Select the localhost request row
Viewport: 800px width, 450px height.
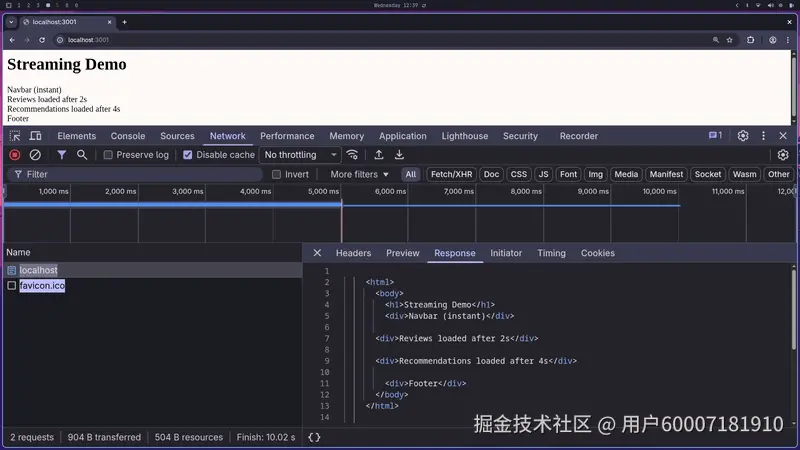point(153,270)
